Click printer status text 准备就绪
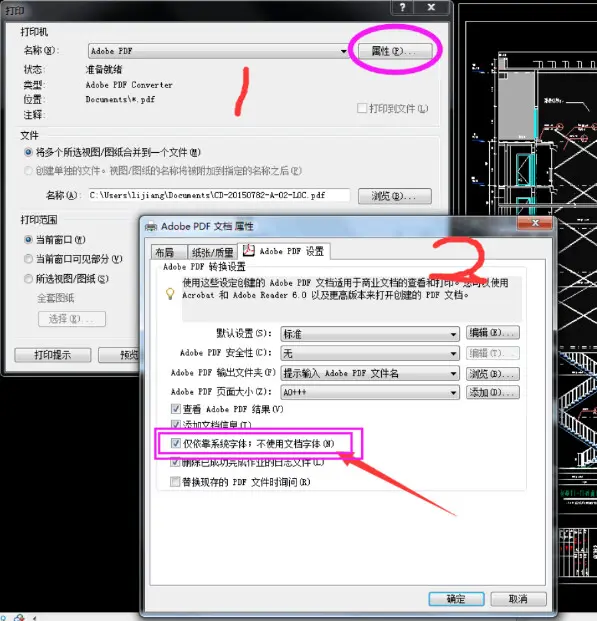 click(104, 70)
